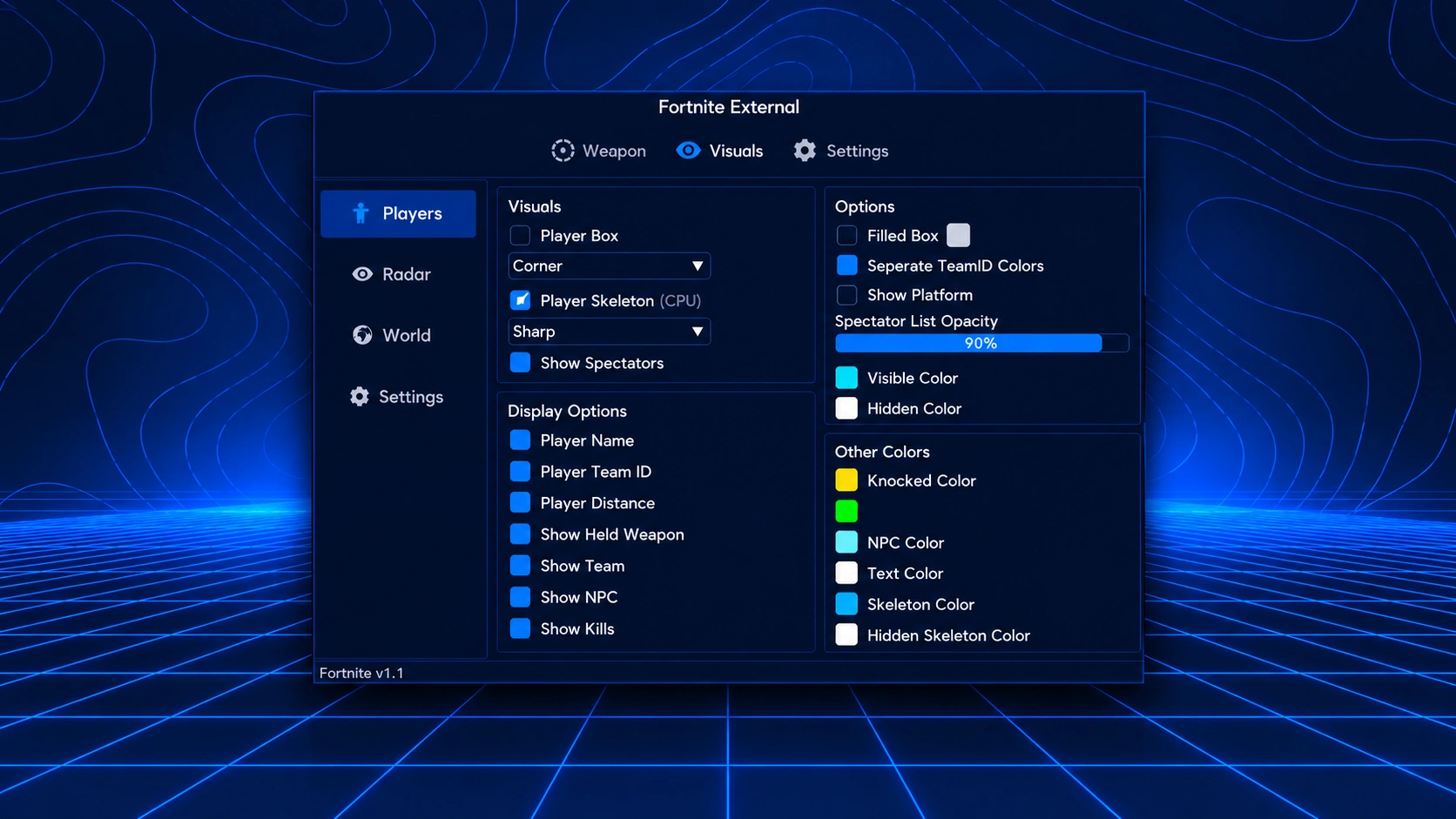Select Players in the sidebar

coord(398,213)
